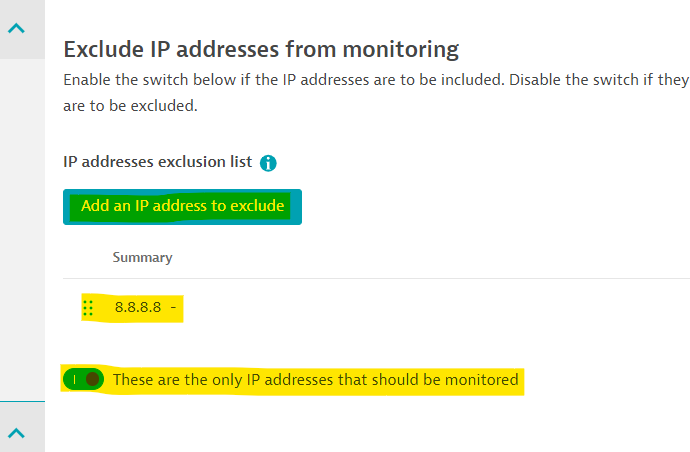This screenshot has width=690, height=452.
Task: Click the drag handle dots beside 8.8.8.8
Action: (88, 308)
